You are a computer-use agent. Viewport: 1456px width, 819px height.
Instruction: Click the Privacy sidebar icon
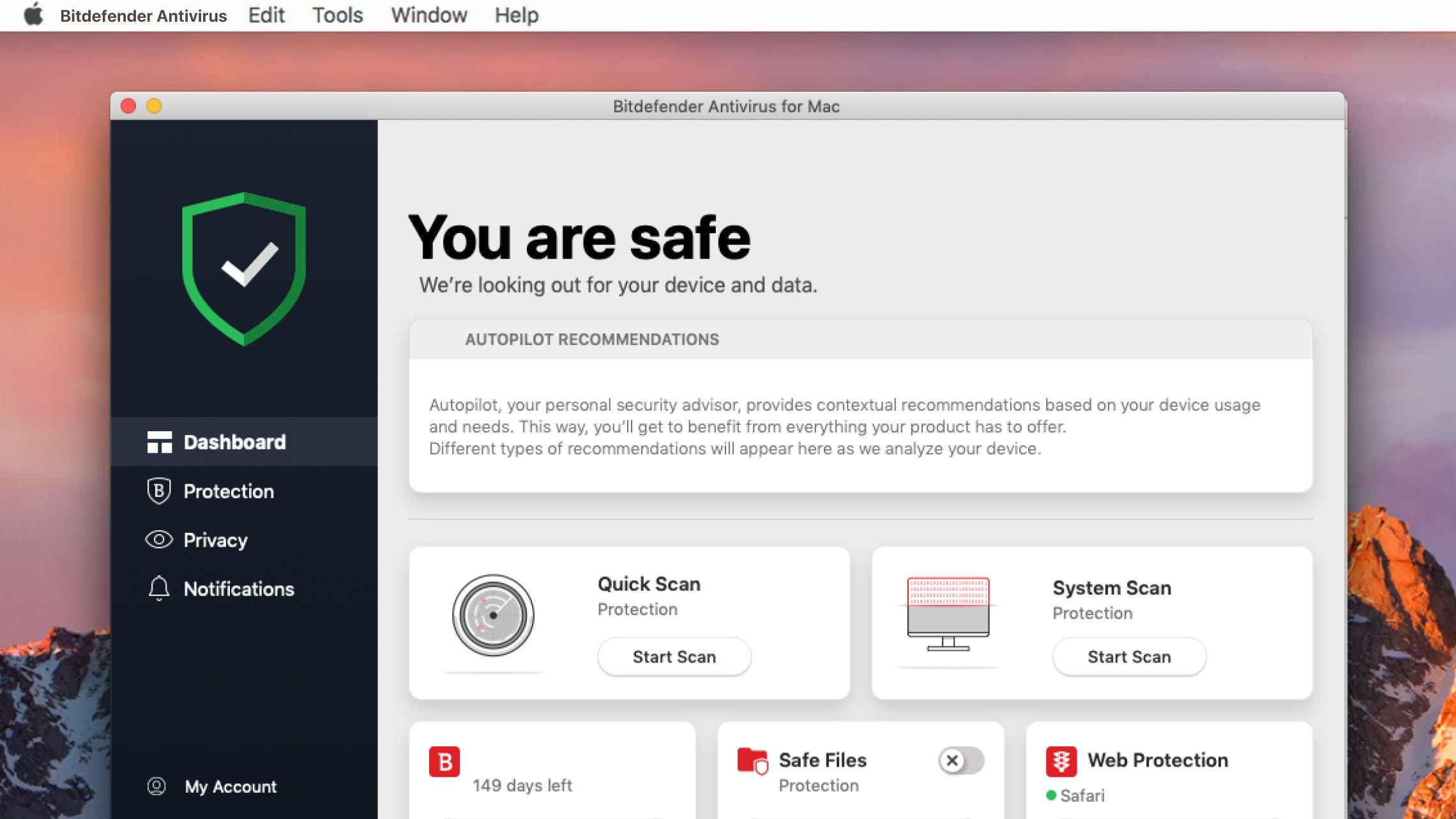click(x=159, y=540)
